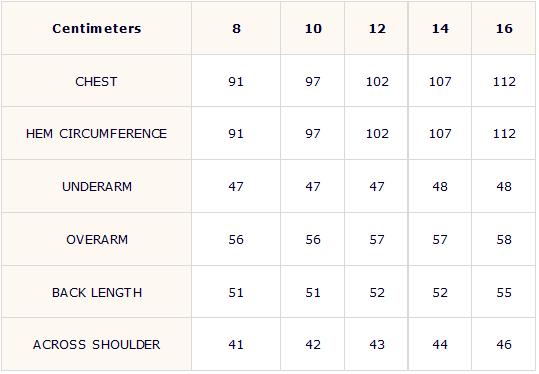
Task: Select the size 14 column header
Action: [440, 29]
